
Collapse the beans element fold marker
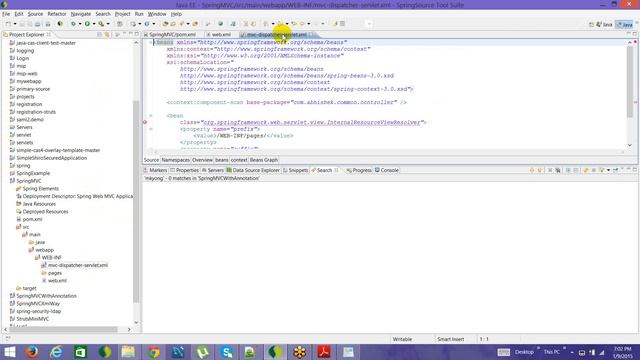tap(151, 42)
